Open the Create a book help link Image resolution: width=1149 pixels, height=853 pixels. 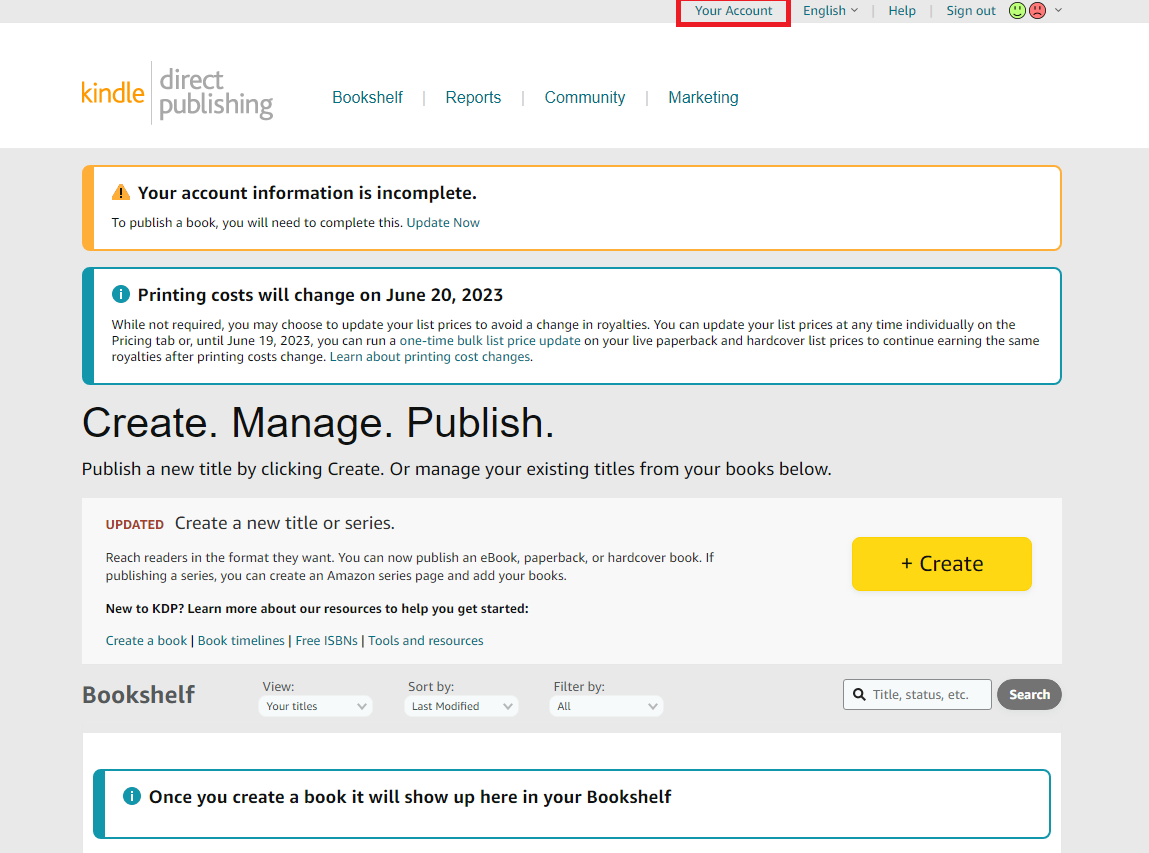click(x=147, y=640)
